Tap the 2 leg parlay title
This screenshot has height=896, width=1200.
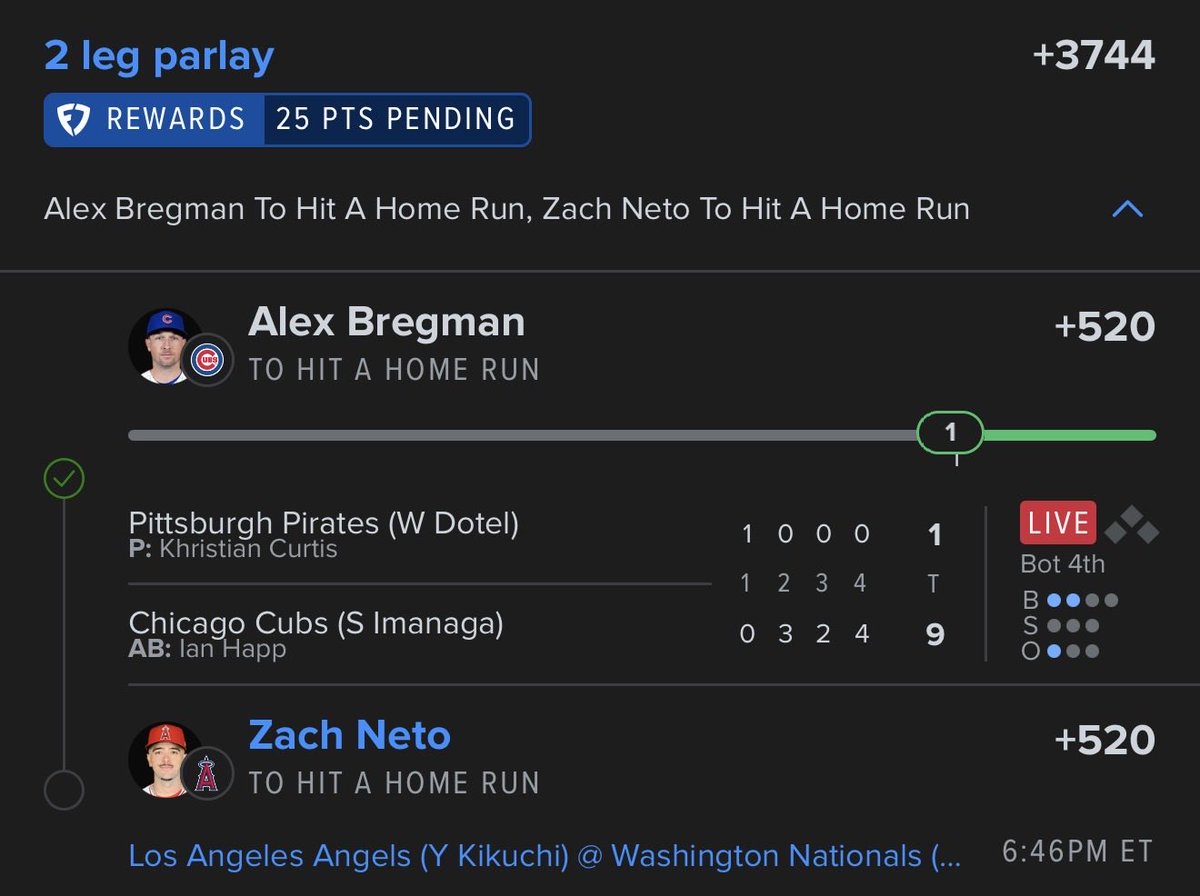[x=159, y=56]
